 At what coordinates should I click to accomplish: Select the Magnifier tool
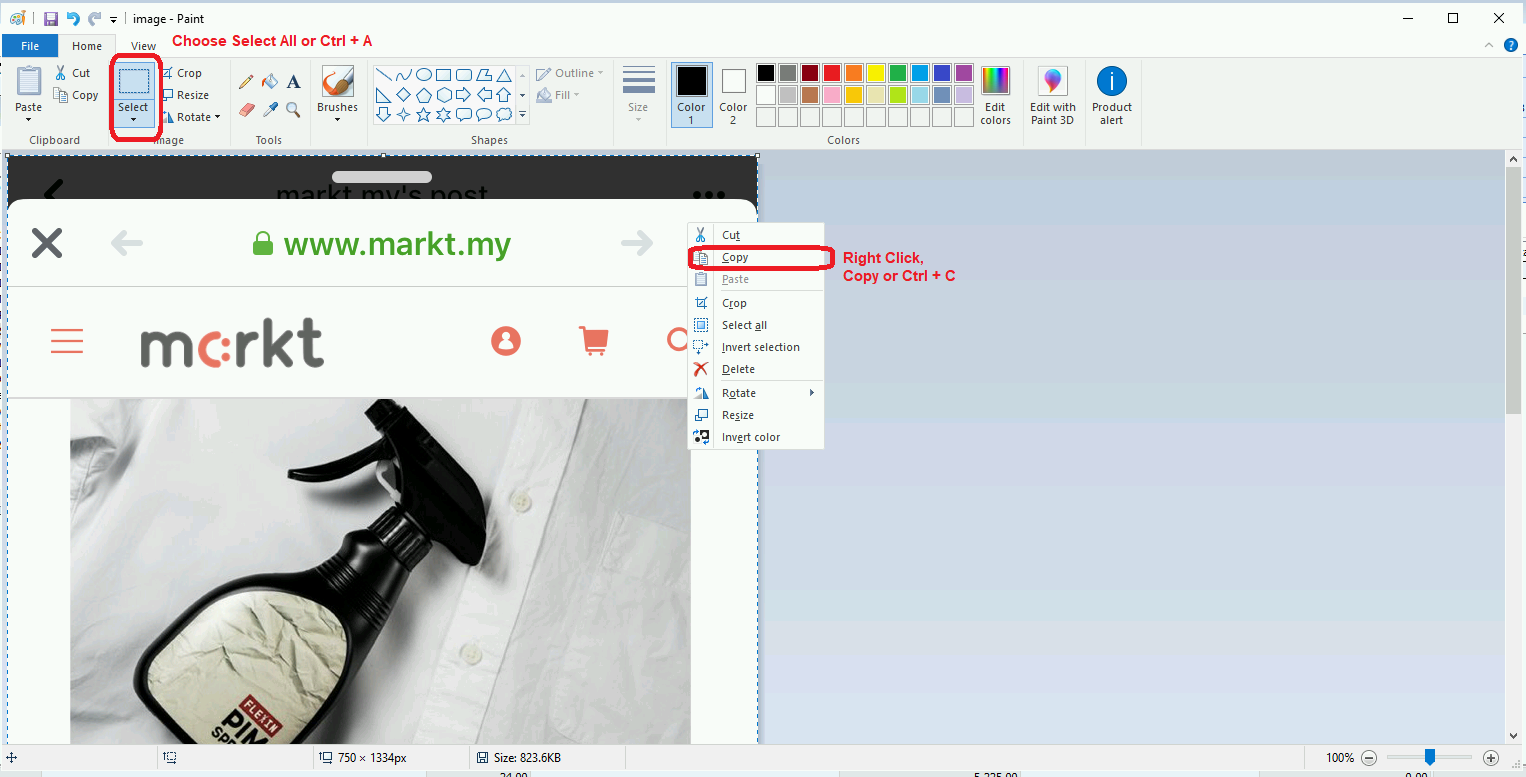293,109
